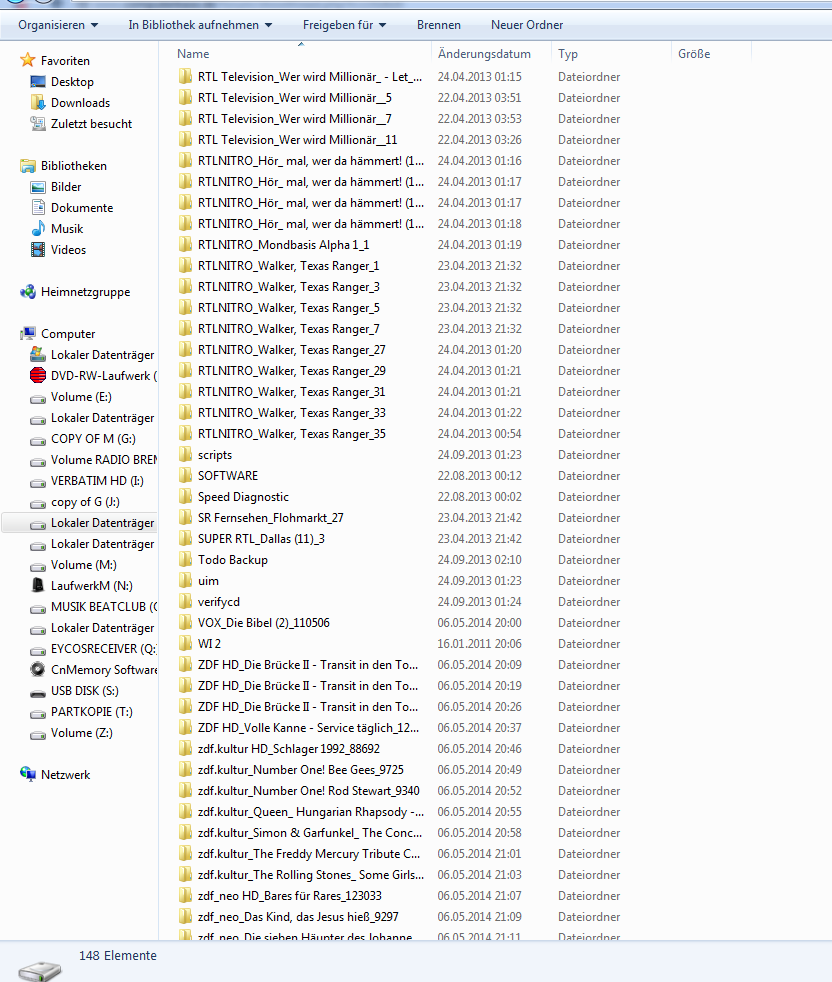Select ZDF HD_Volle Kanne folder
The width and height of the screenshot is (832, 982).
coord(308,728)
